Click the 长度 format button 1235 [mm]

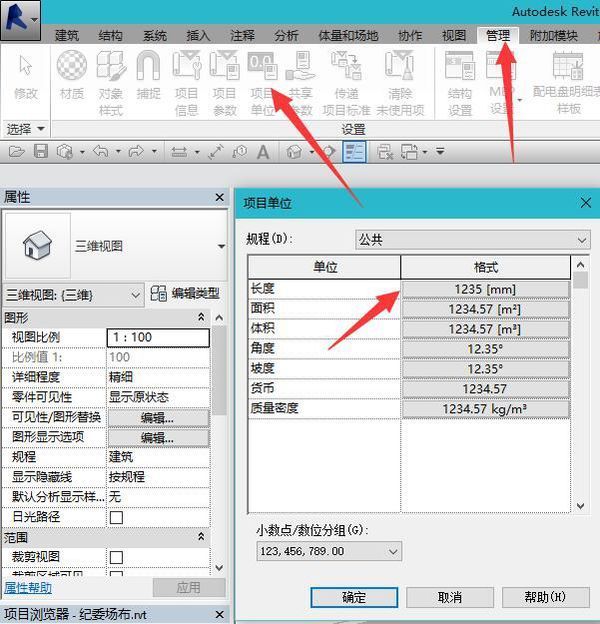(x=485, y=289)
